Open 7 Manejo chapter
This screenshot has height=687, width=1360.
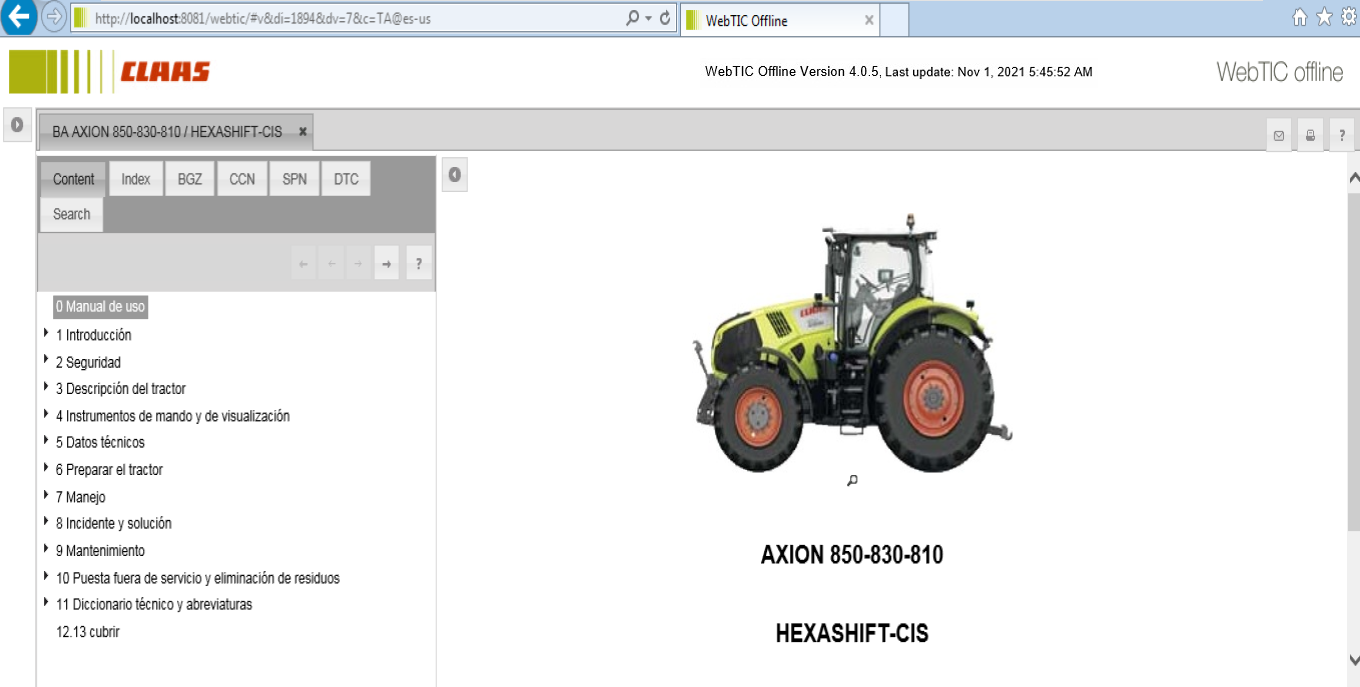(x=81, y=497)
